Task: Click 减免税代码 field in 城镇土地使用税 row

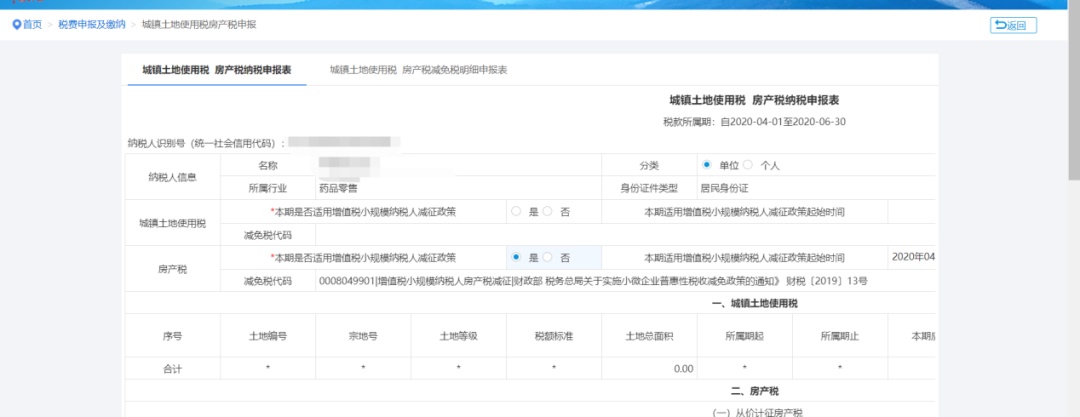Action: [600, 235]
